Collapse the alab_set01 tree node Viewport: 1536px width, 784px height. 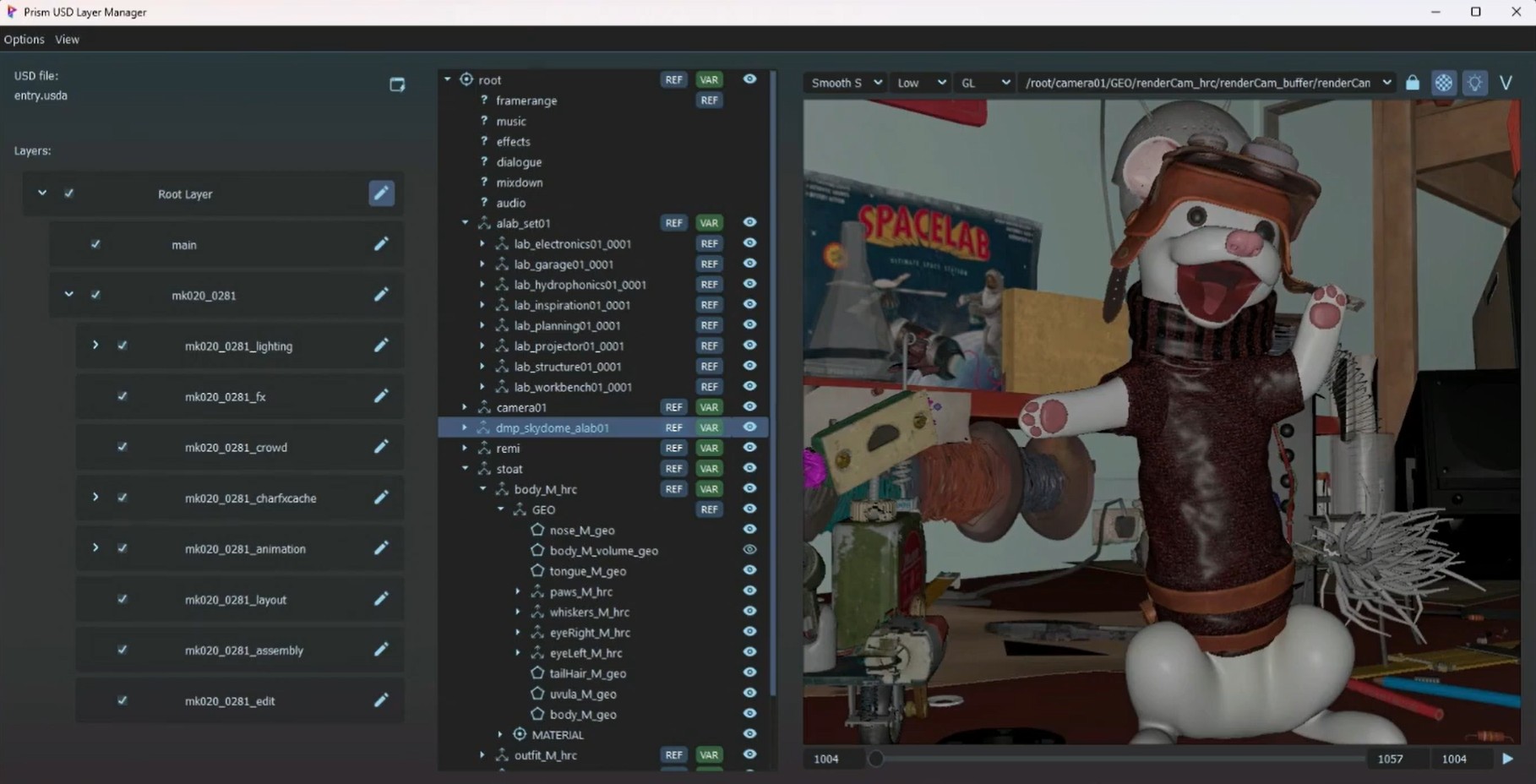(465, 223)
